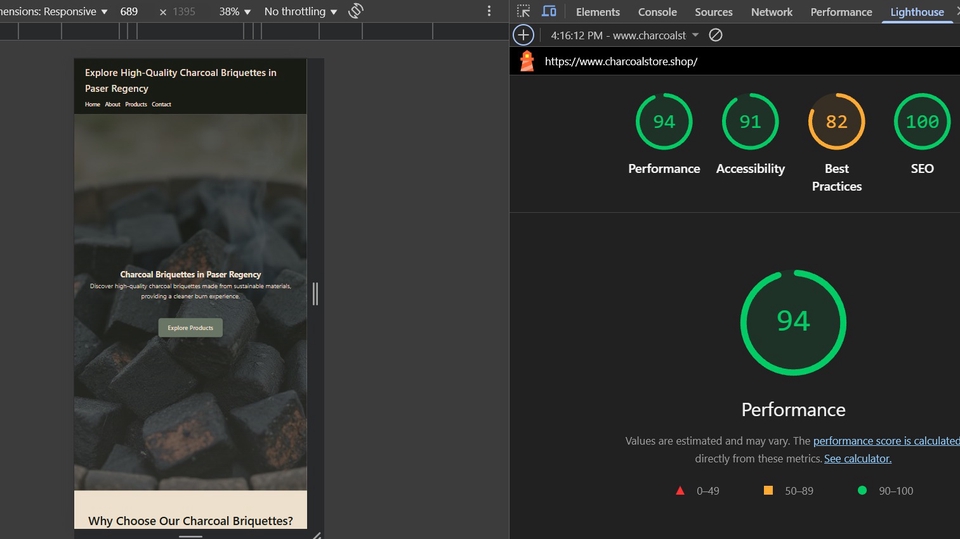Screen dimensions: 960x539
Task: Switch to the Console tab
Action: (x=657, y=12)
